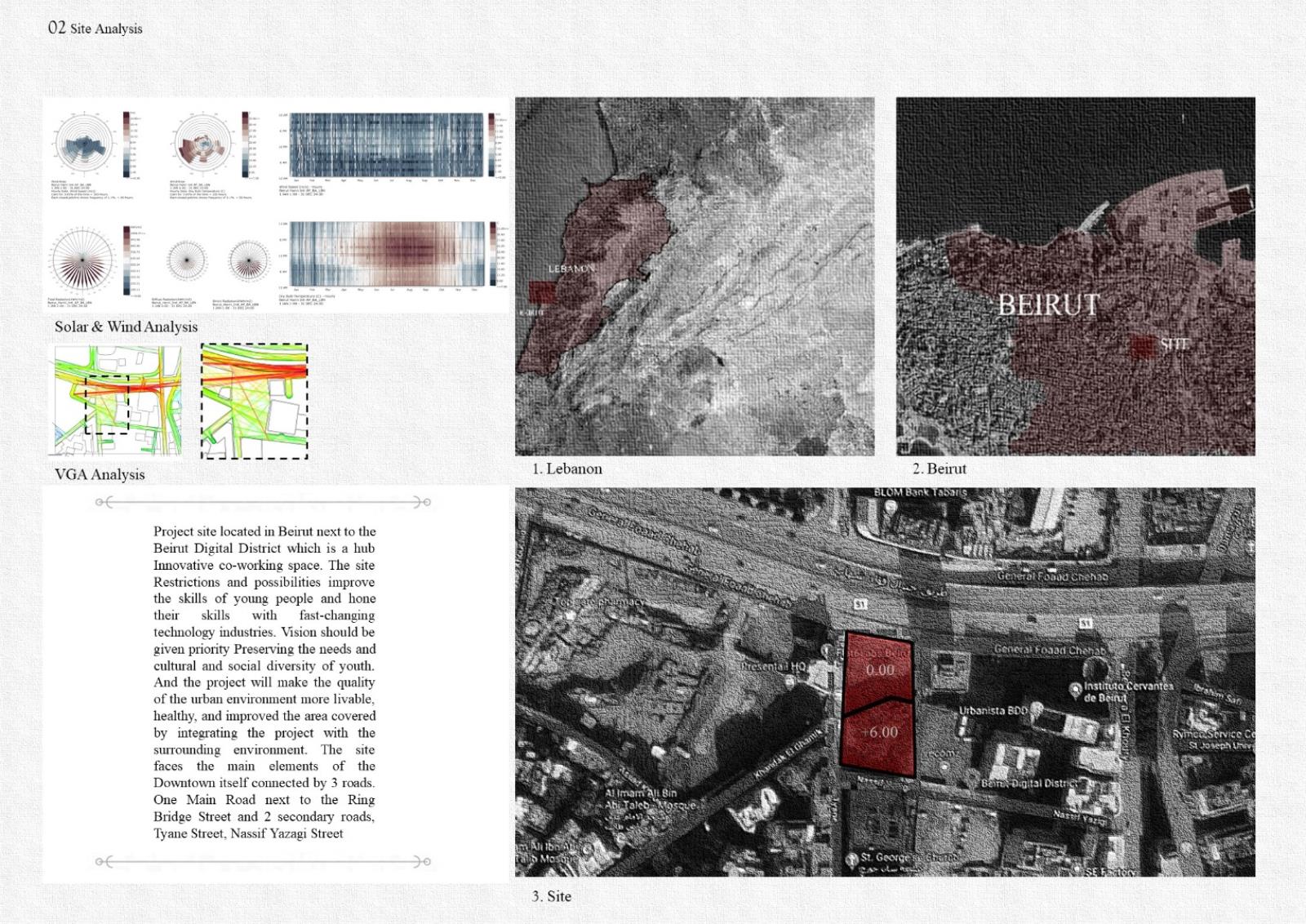Click the Urbanista BDD map pin
The height and width of the screenshot is (924, 1306).
pyautogui.click(x=1037, y=710)
